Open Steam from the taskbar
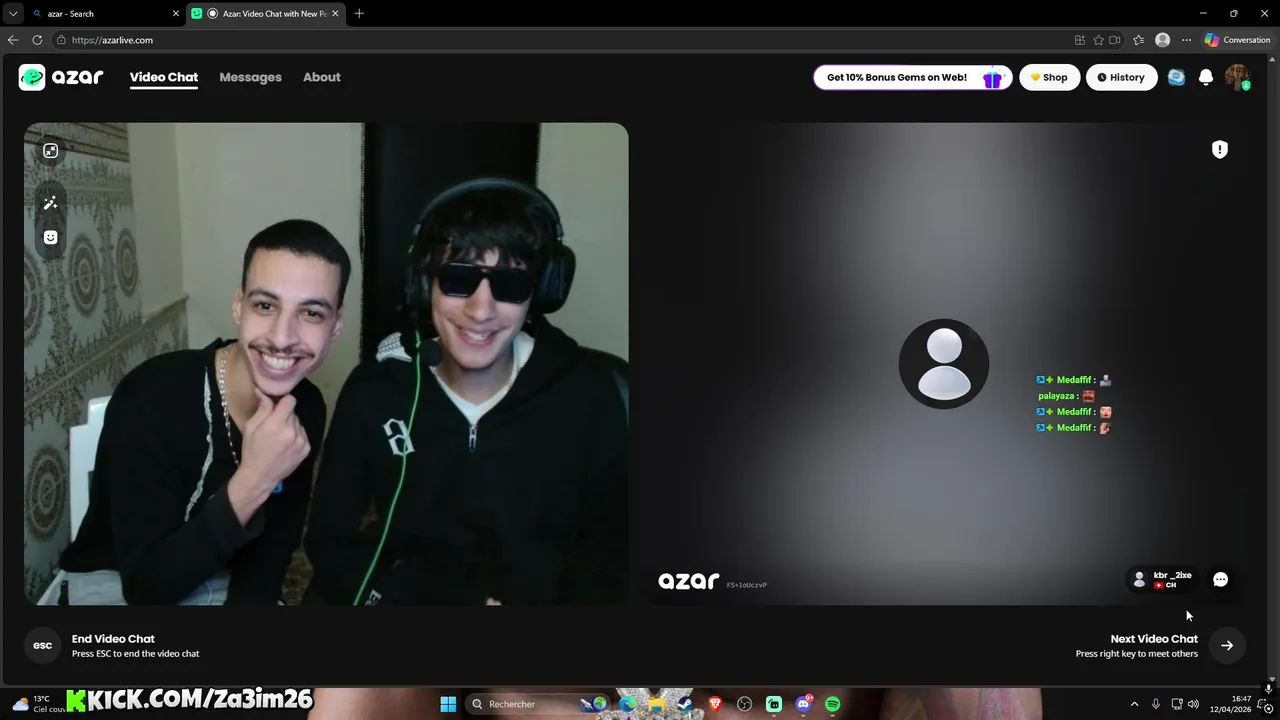Viewport: 1280px width, 720px height. click(685, 704)
